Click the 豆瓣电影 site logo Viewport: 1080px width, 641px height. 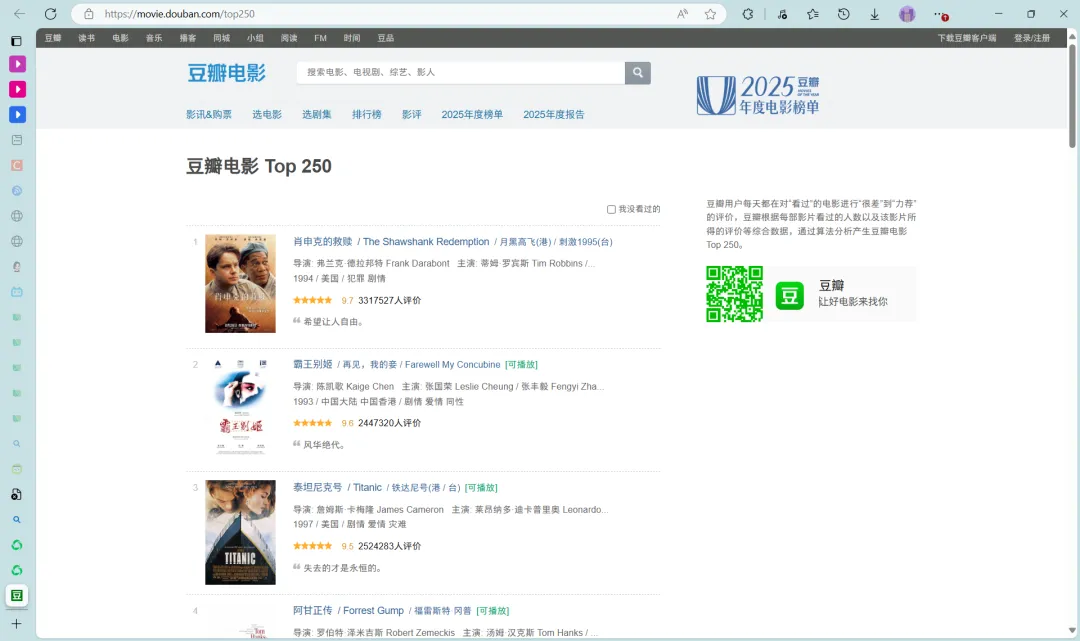(x=226, y=73)
